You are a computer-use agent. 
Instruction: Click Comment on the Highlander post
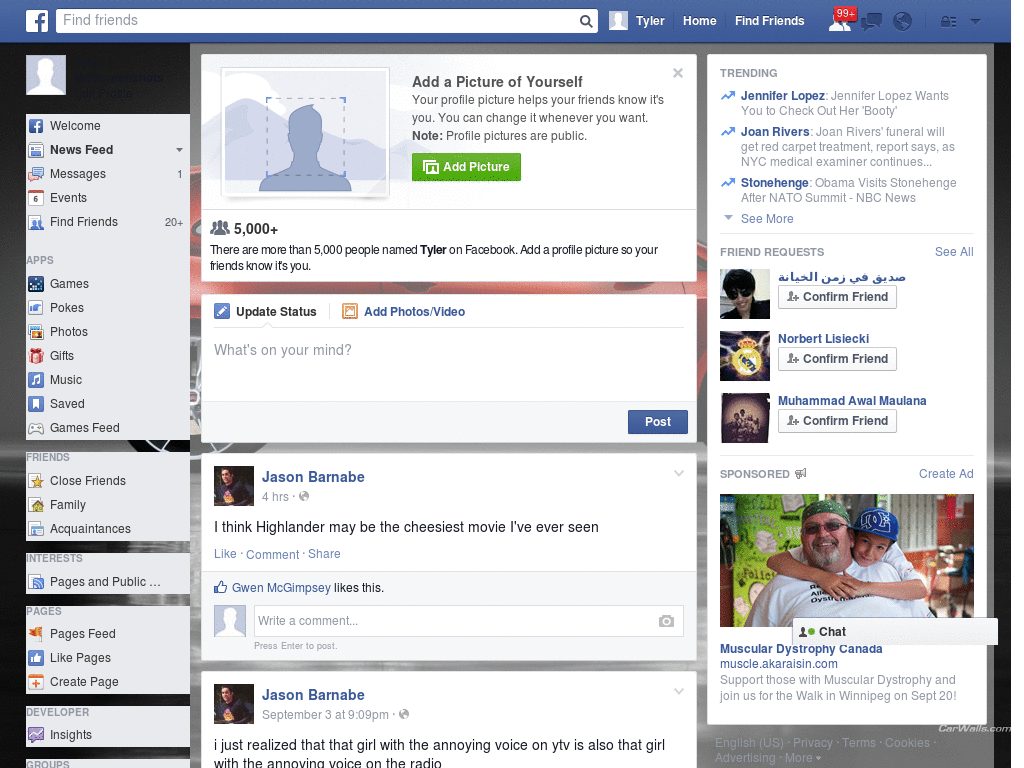click(x=272, y=554)
